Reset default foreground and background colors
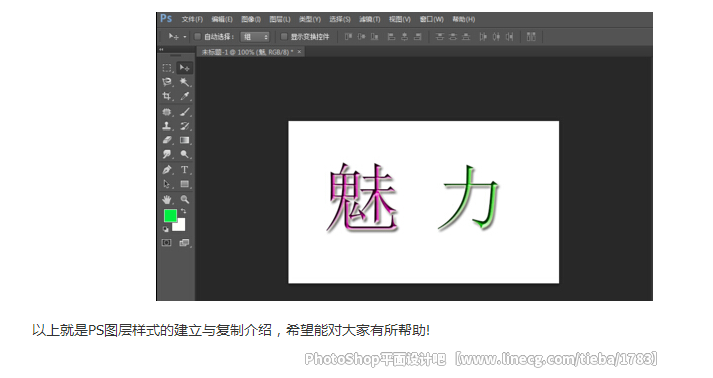Image resolution: width=713 pixels, height=378 pixels. pyautogui.click(x=166, y=229)
